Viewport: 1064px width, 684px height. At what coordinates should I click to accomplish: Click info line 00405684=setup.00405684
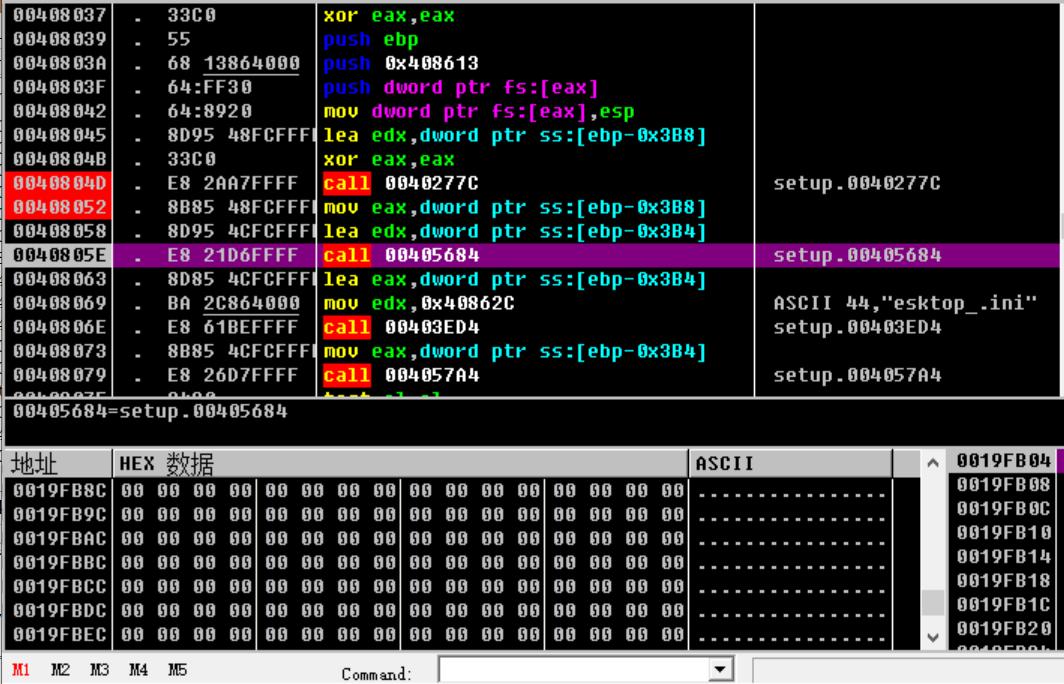pos(150,411)
